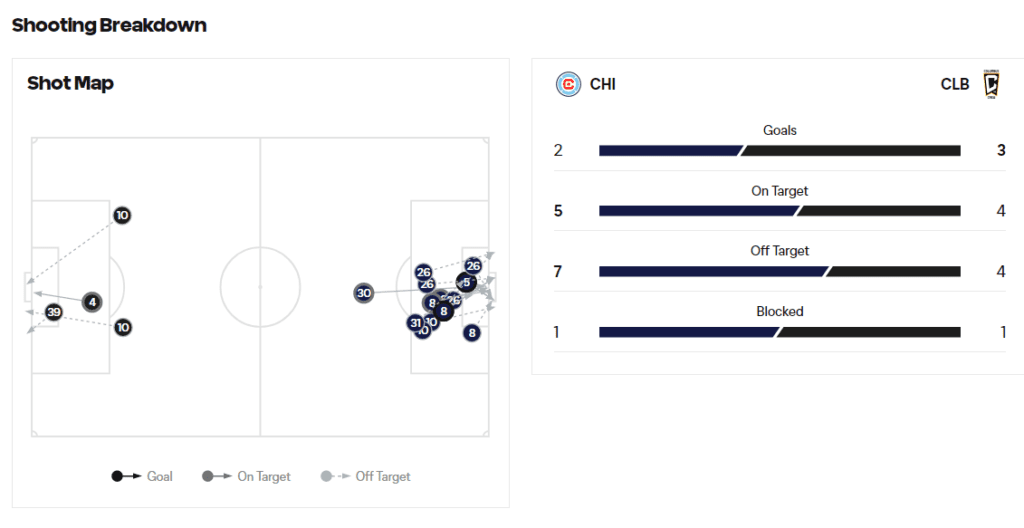Select shot marker 30 near midfield

click(364, 293)
